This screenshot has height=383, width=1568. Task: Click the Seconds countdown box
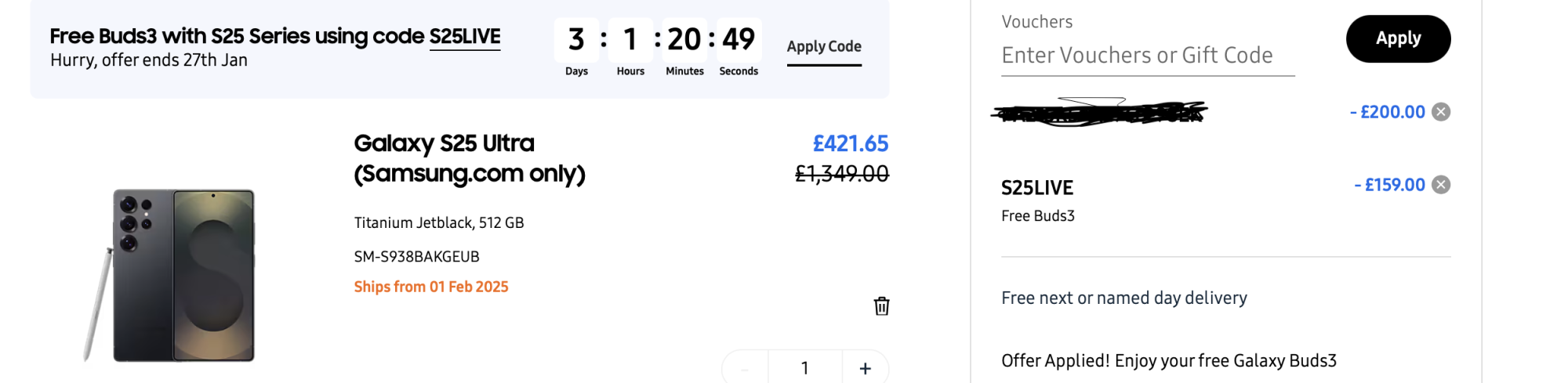click(739, 39)
